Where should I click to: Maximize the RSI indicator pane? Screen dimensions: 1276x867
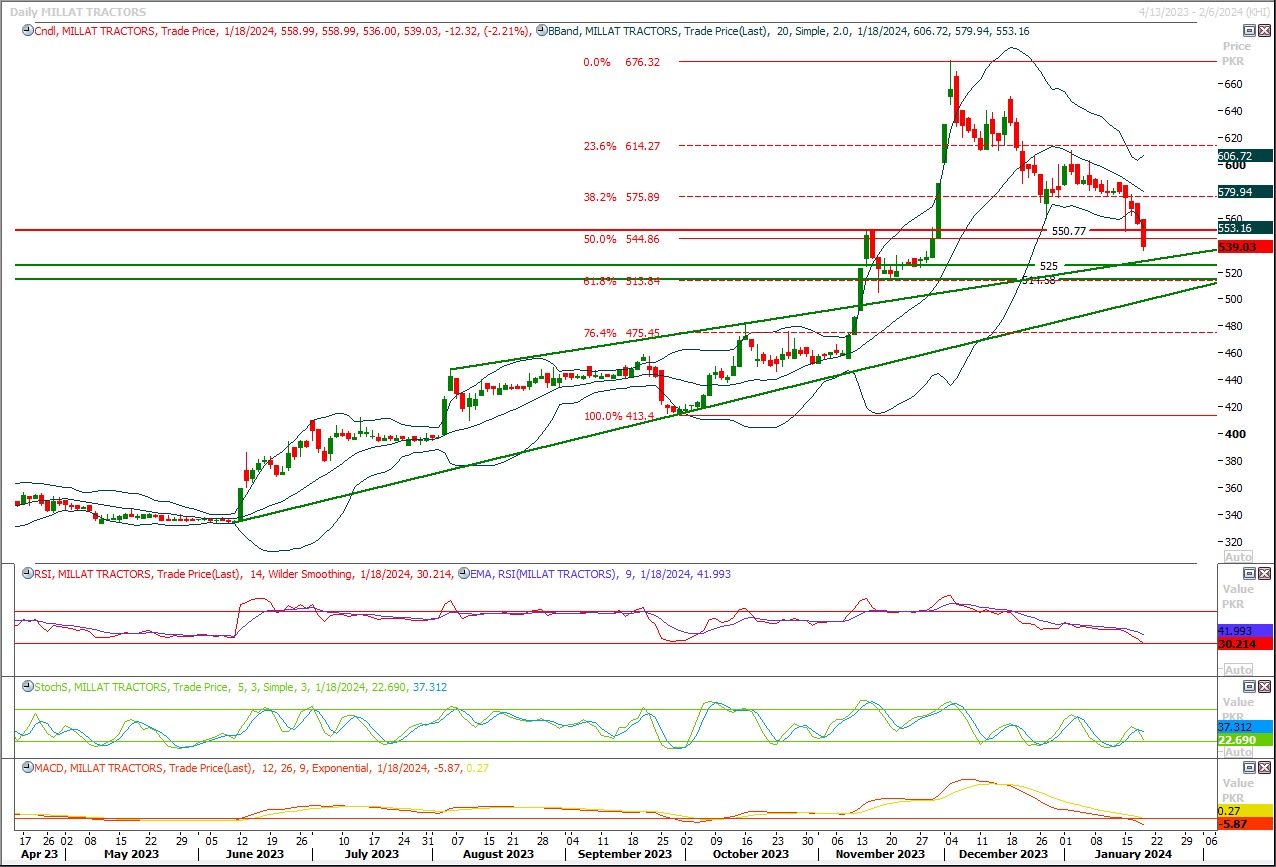[x=1250, y=573]
